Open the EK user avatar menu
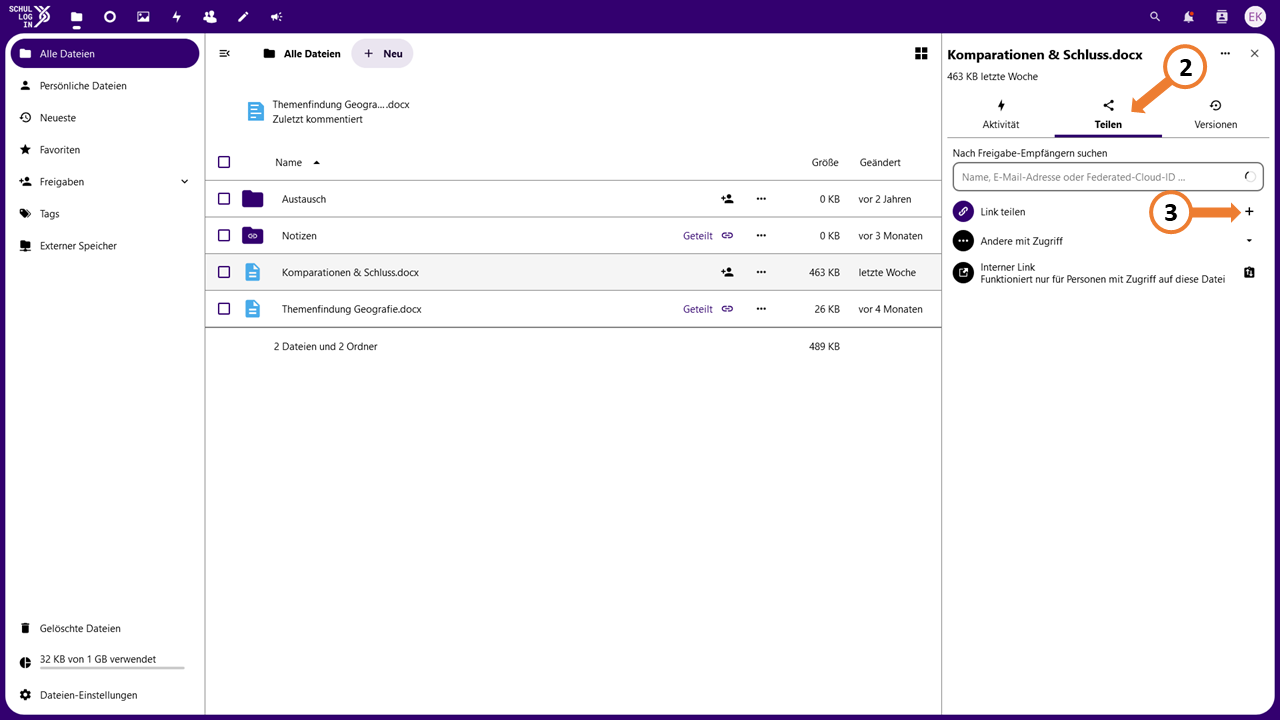The image size is (1280, 720). pos(1255,17)
